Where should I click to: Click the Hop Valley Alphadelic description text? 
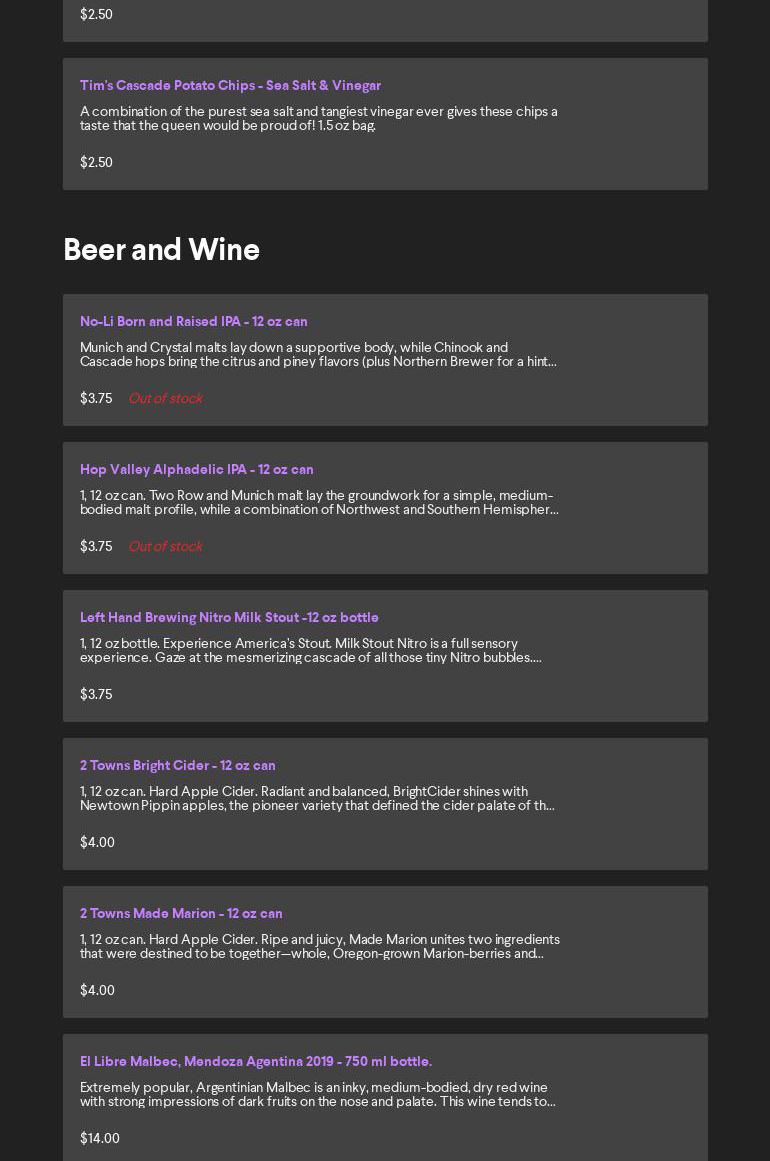(x=319, y=503)
